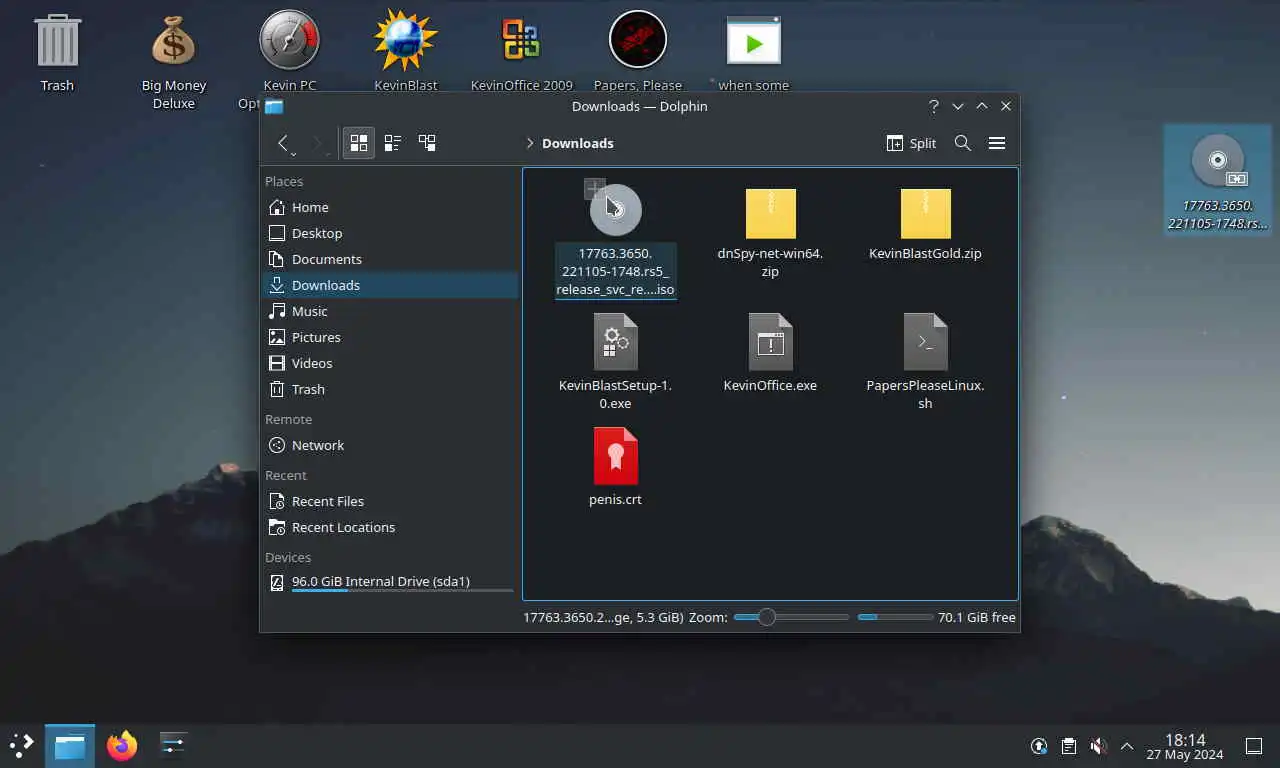Adjust the Zoom slider handle
The width and height of the screenshot is (1280, 768).
(766, 617)
